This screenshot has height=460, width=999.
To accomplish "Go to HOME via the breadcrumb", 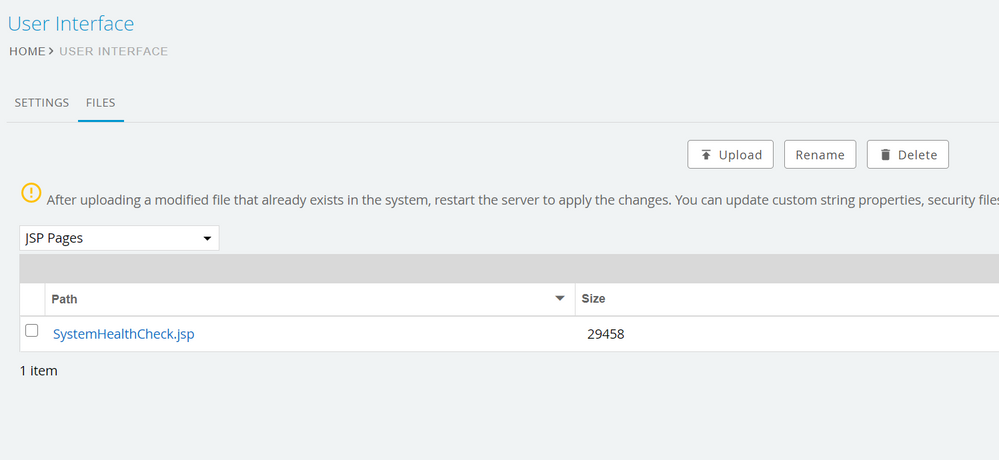I will pos(27,51).
